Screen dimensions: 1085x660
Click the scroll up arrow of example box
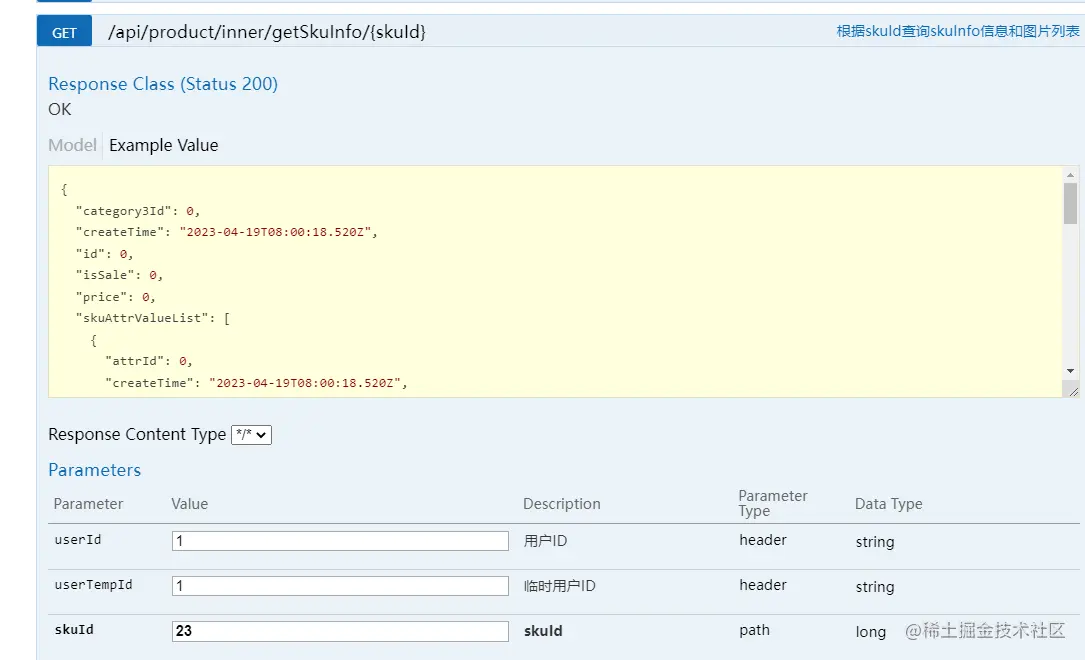coord(1070,175)
